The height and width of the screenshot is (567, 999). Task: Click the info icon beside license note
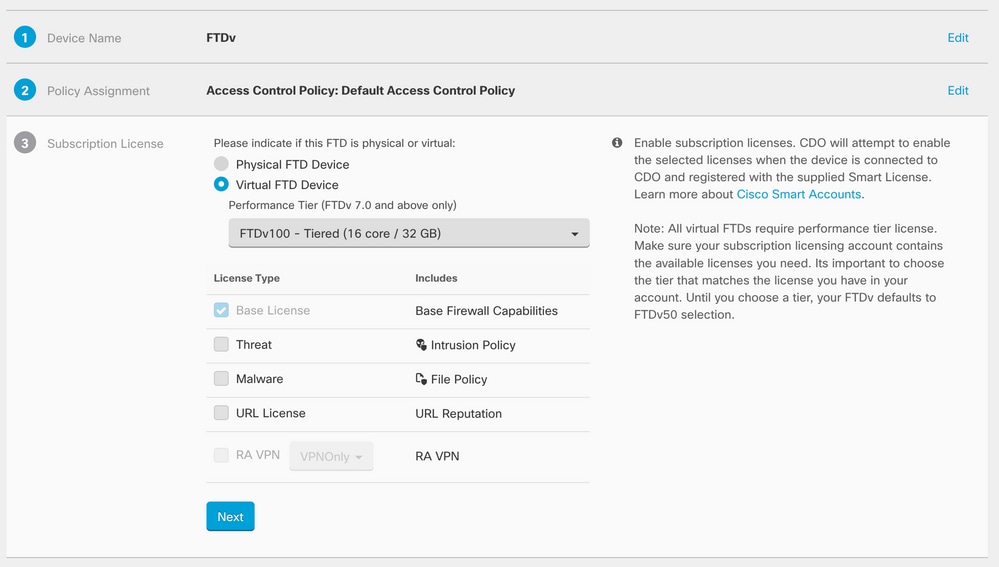(x=617, y=143)
